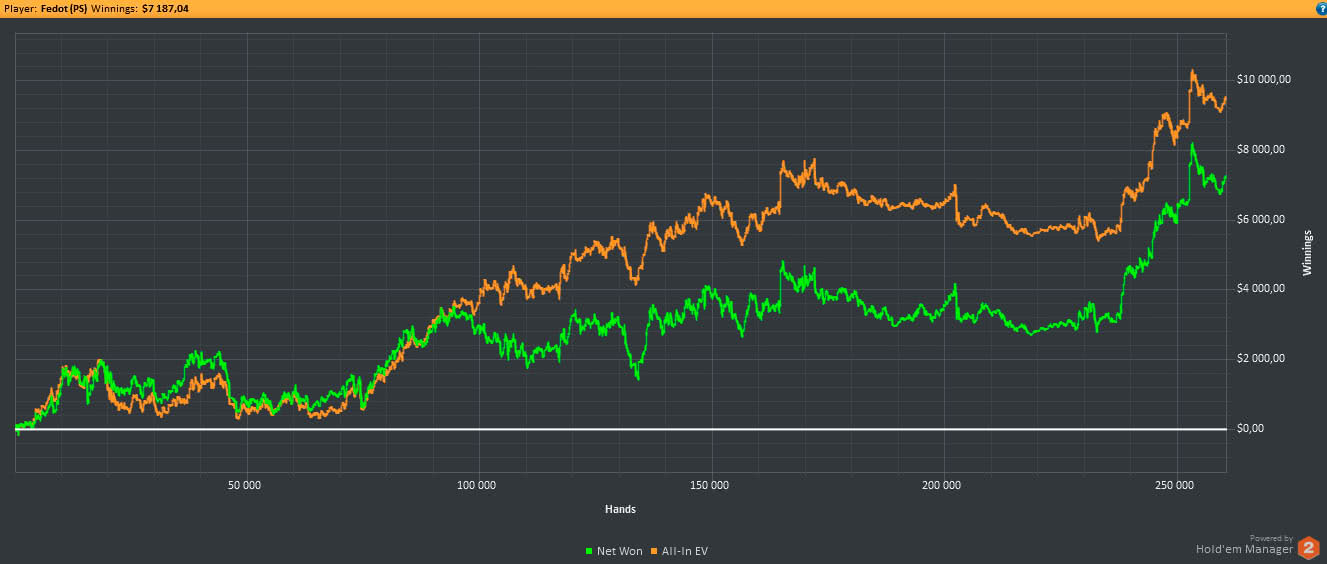Click the vertical Winnings y-axis title
The width and height of the screenshot is (1327, 564).
[x=1307, y=254]
